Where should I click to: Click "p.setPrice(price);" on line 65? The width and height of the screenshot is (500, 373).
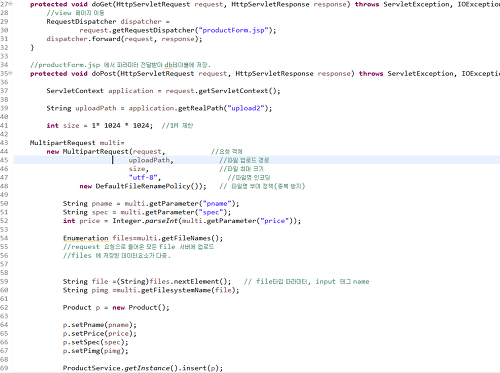tap(100, 334)
